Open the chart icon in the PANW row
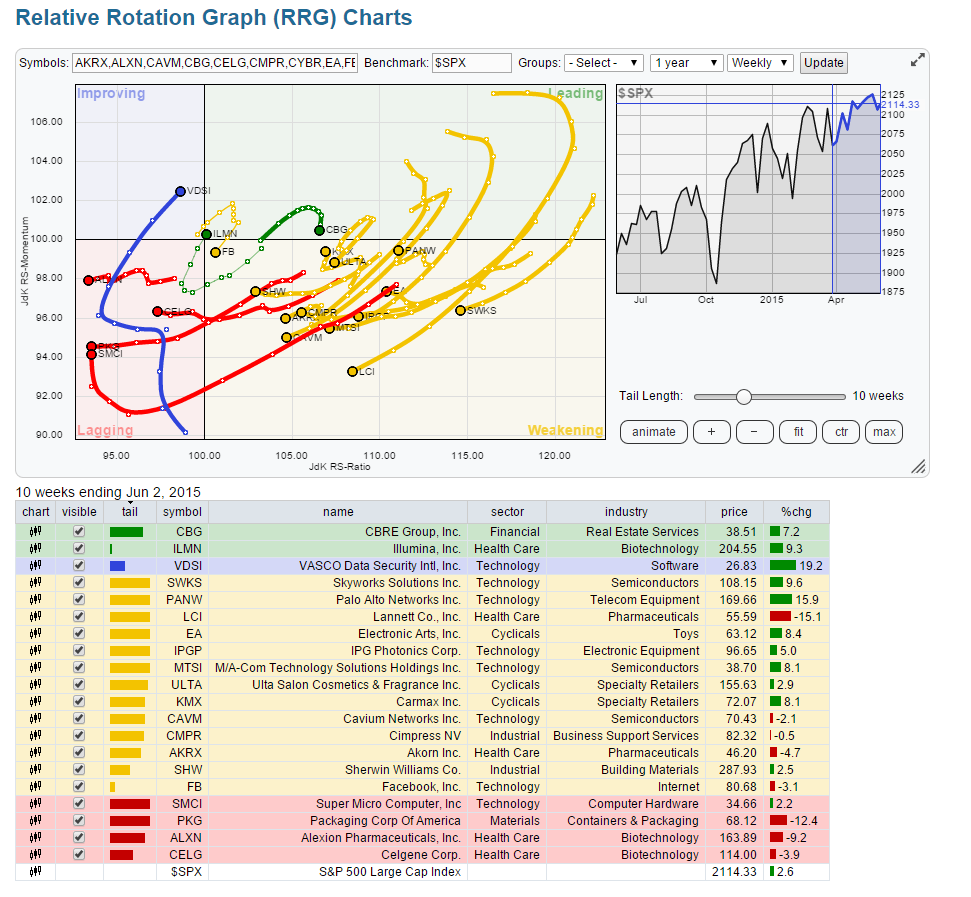This screenshot has width=971, height=897. [35, 599]
